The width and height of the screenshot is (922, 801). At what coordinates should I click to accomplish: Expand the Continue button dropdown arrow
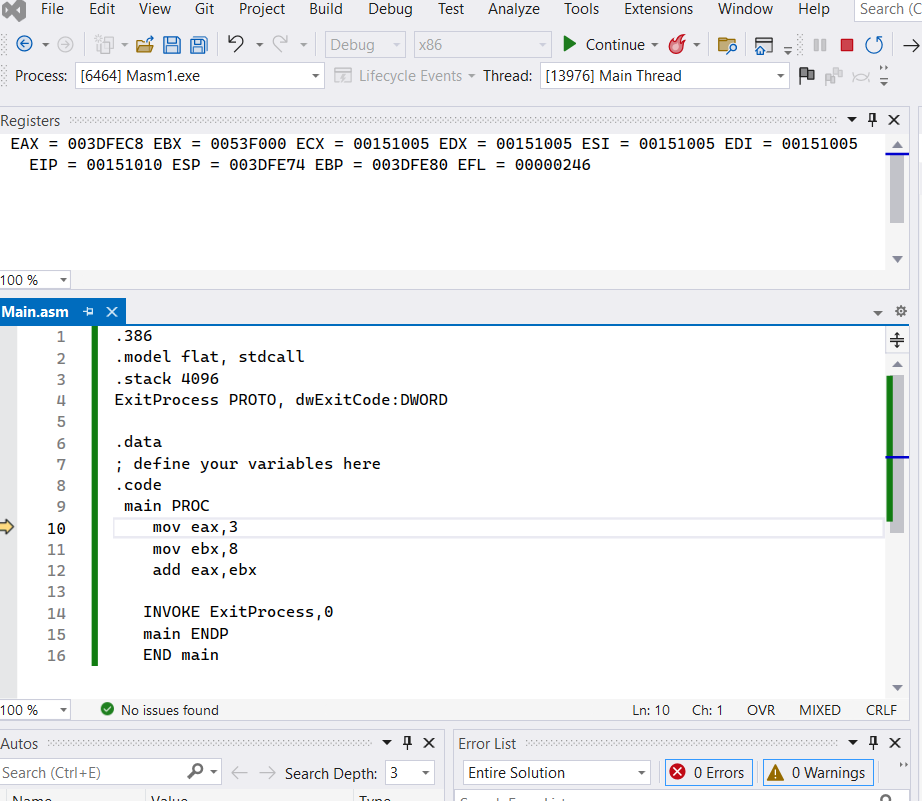point(654,45)
